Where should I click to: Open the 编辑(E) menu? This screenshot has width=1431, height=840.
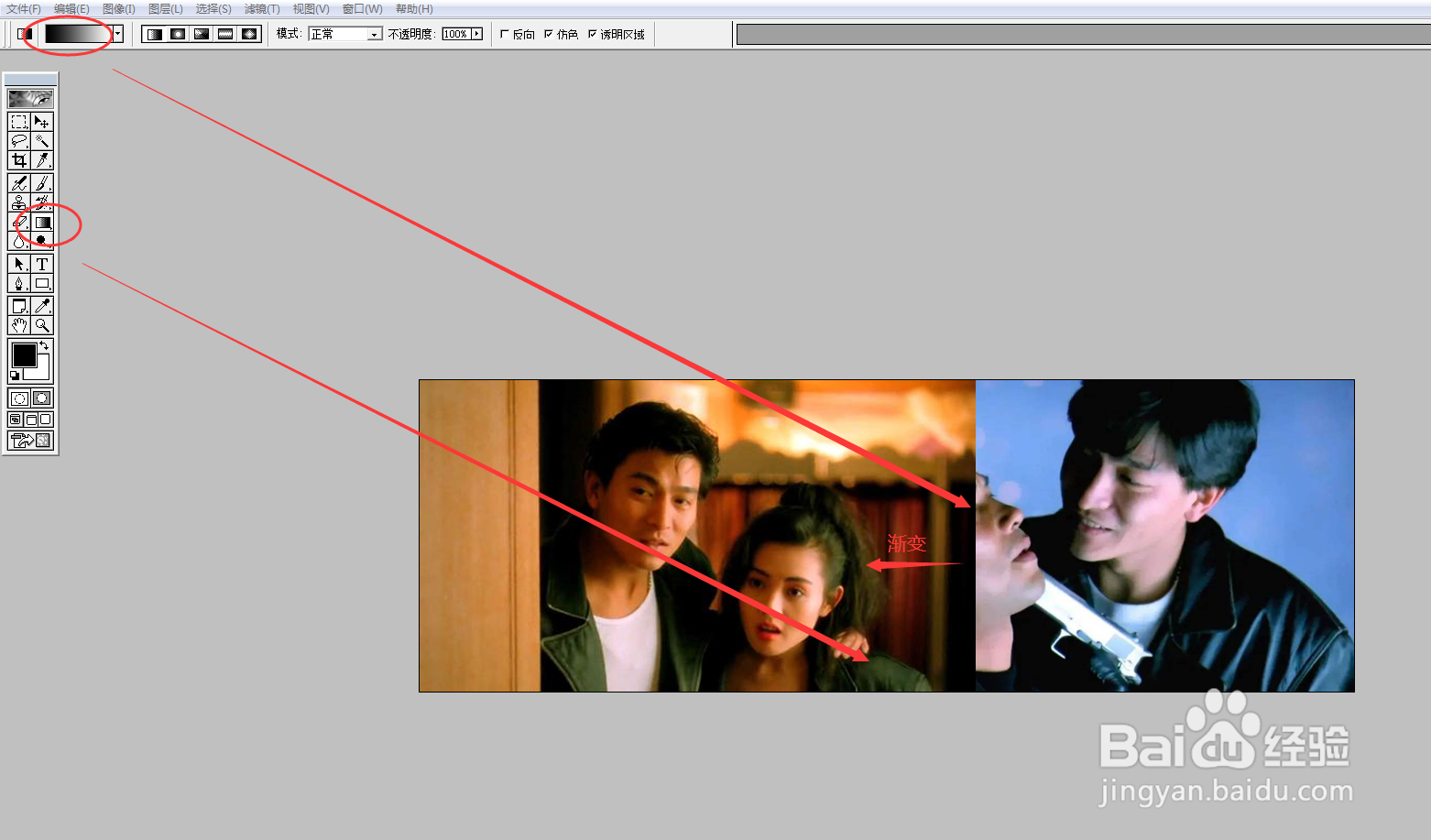[71, 9]
